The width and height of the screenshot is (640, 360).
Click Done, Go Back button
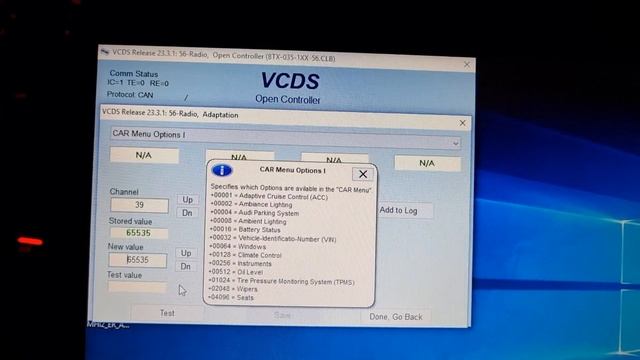[x=396, y=317]
